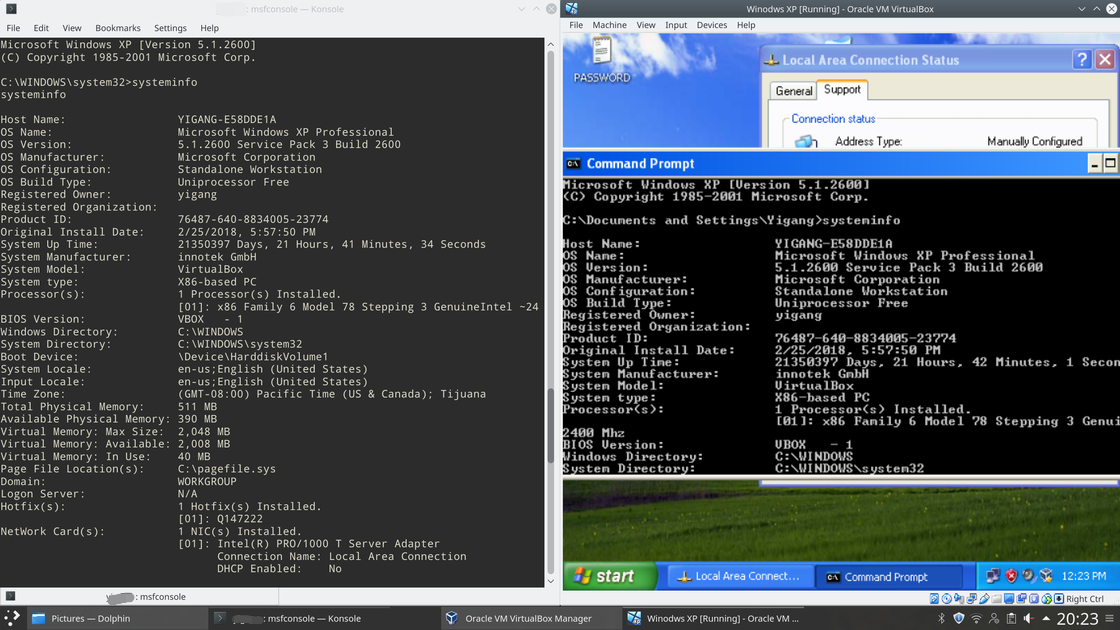Click Konsole window icon in title bar
Image resolution: width=1120 pixels, height=630 pixels.
tap(11, 9)
